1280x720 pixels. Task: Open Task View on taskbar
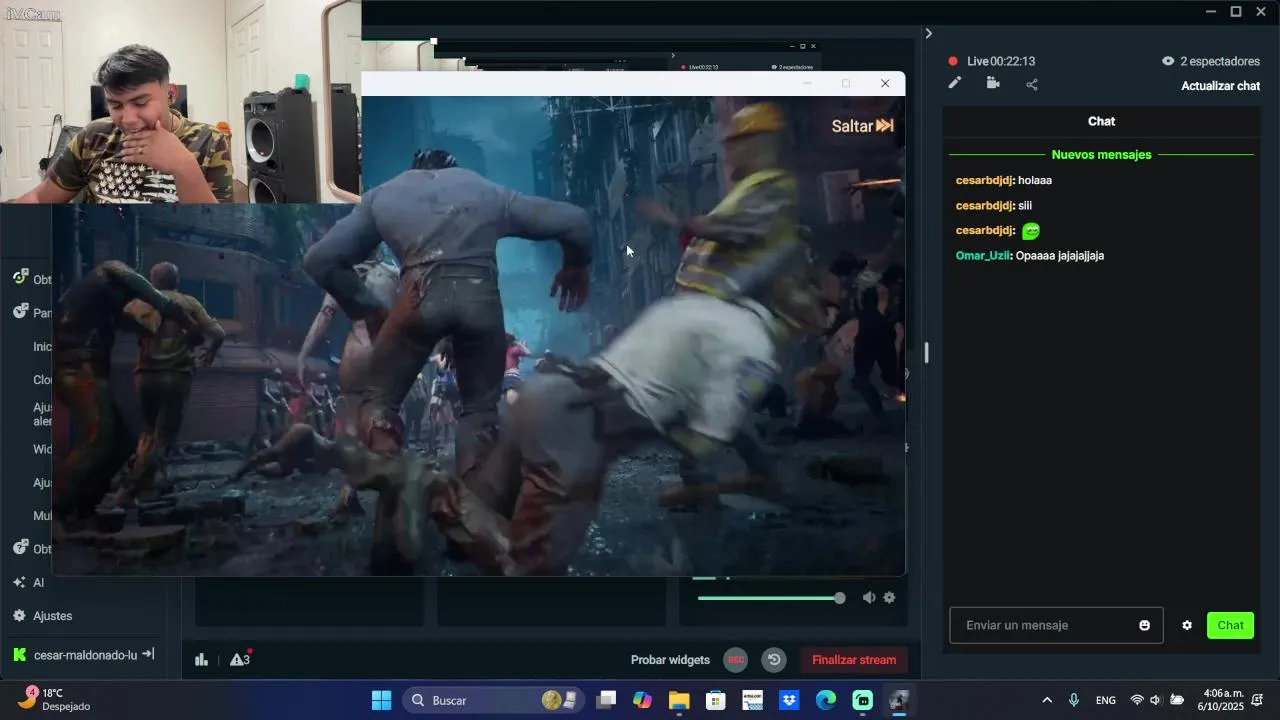pos(606,700)
